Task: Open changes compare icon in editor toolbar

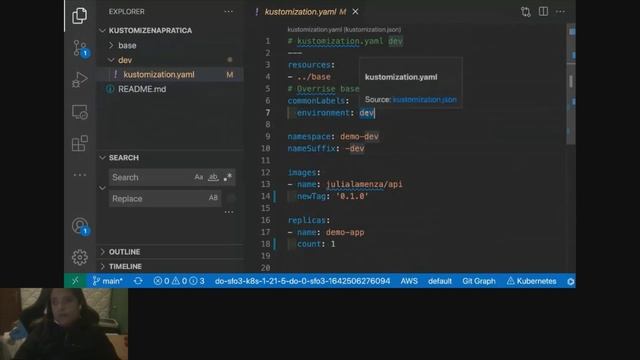Action: coord(526,12)
